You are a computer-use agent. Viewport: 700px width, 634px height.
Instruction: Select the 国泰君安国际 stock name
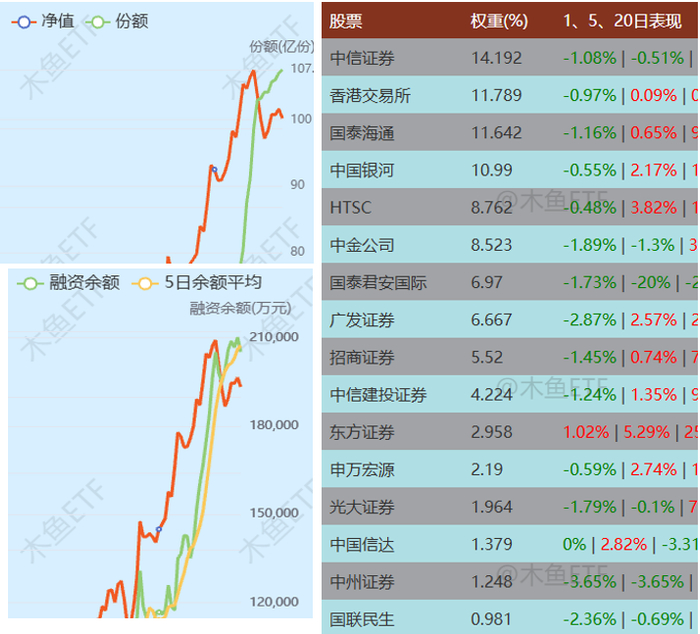(x=378, y=283)
